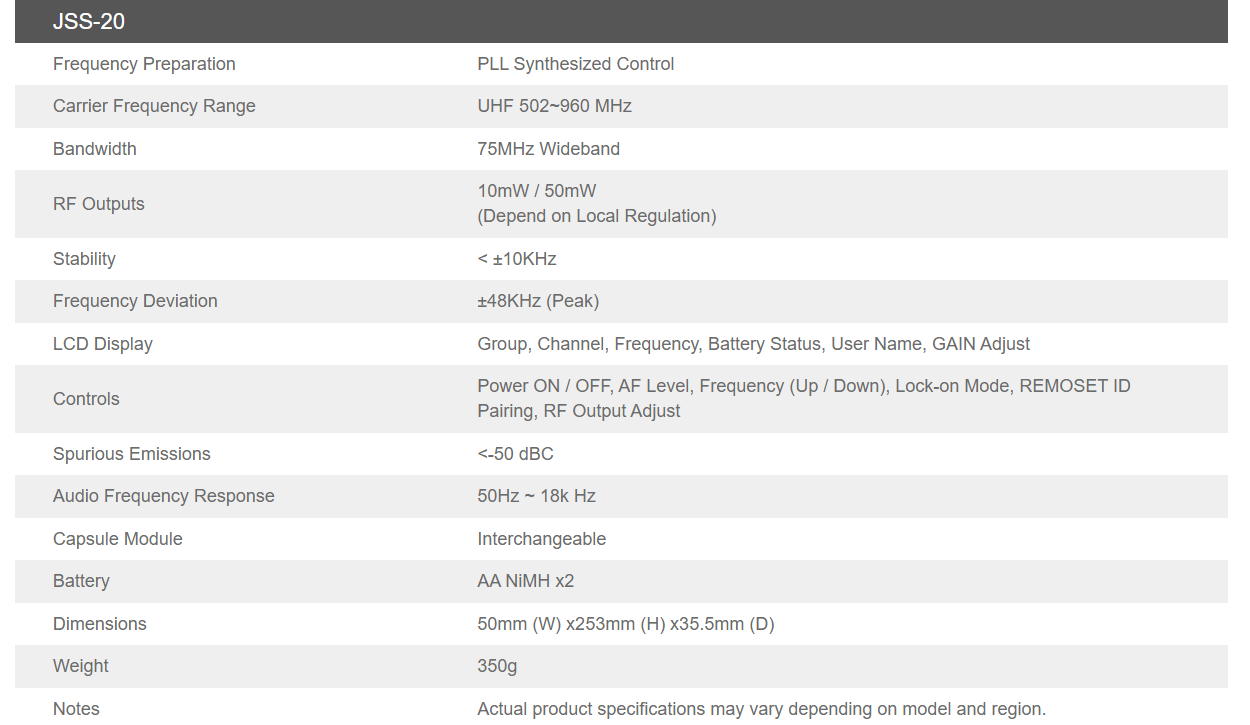Select the Interchangeable capsule module value

click(541, 539)
